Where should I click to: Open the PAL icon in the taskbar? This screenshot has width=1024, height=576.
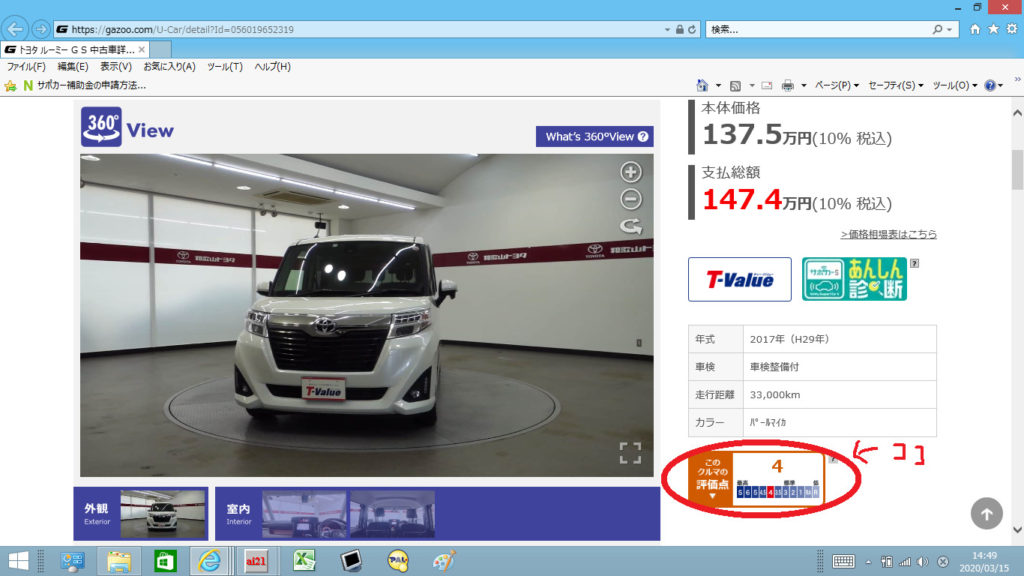(398, 561)
